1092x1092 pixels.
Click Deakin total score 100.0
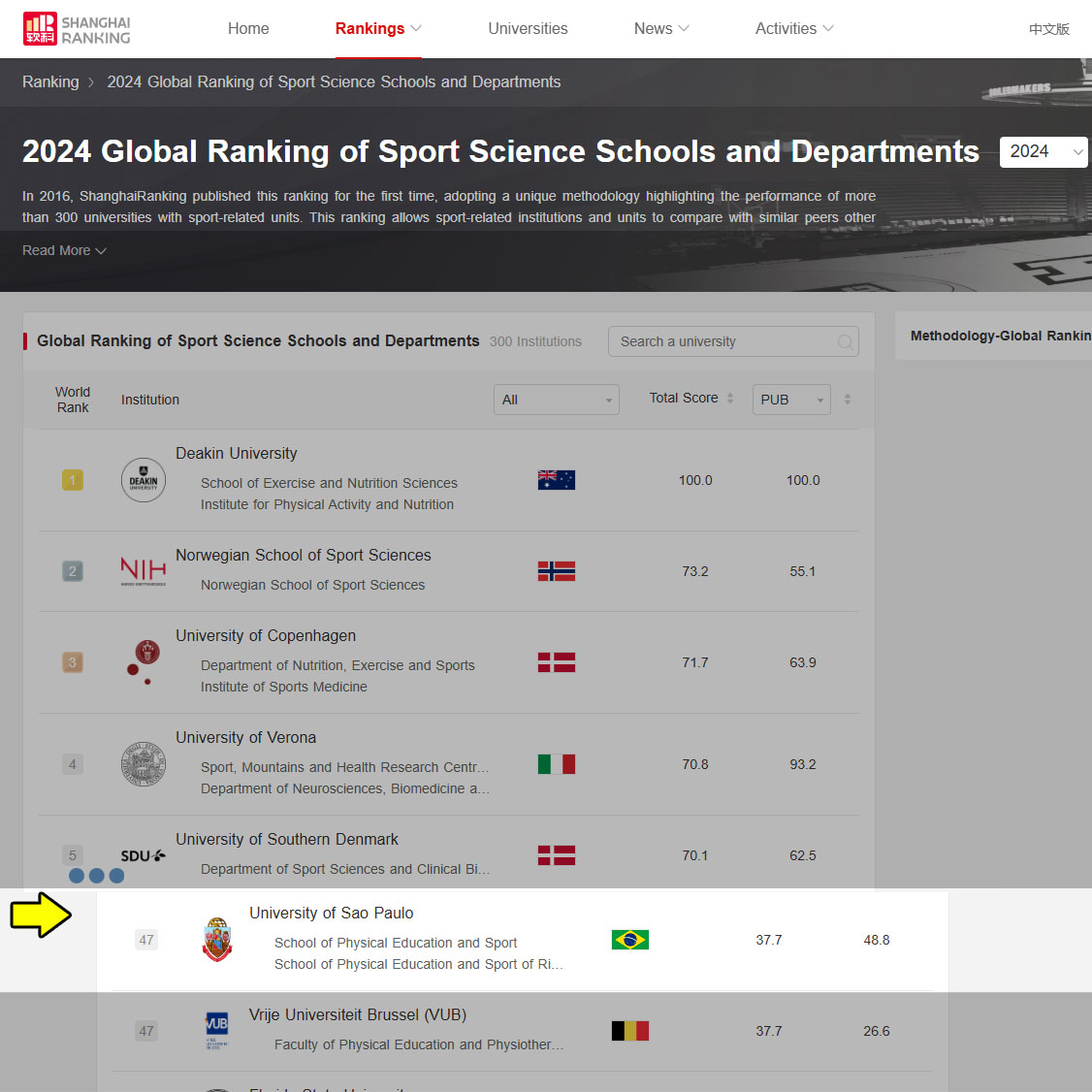click(695, 480)
